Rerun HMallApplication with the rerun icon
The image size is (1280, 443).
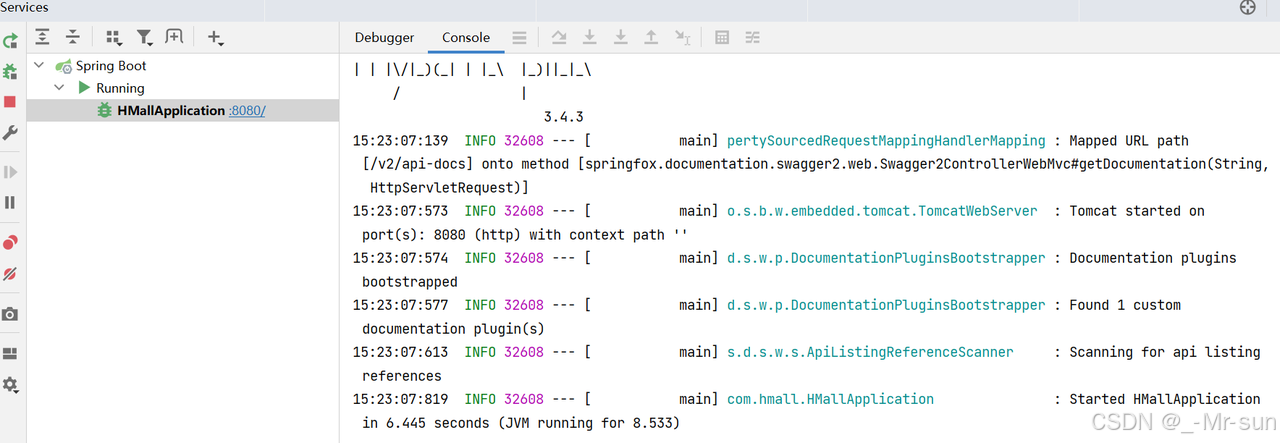(x=10, y=41)
